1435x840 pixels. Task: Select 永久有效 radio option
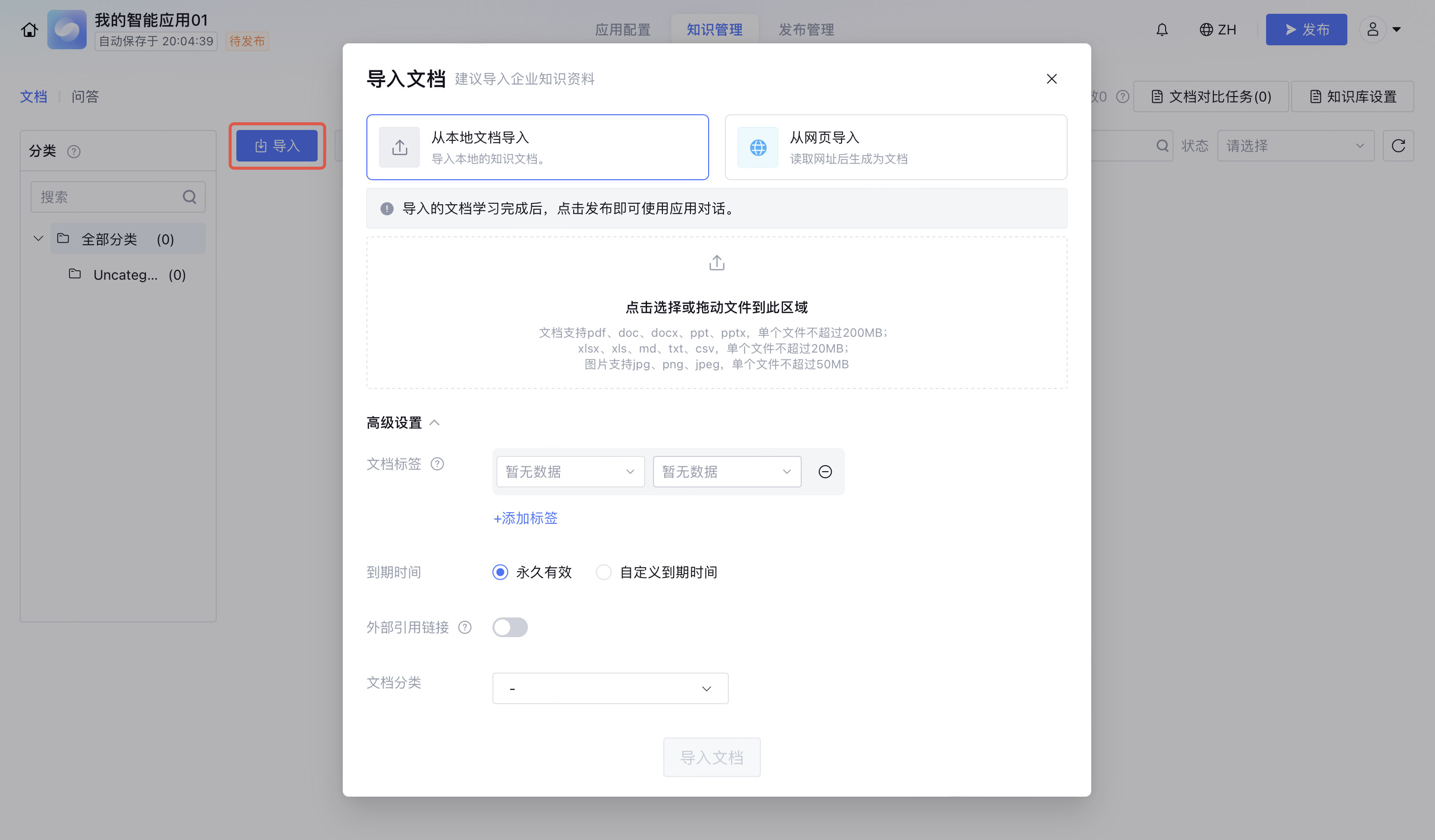point(500,572)
